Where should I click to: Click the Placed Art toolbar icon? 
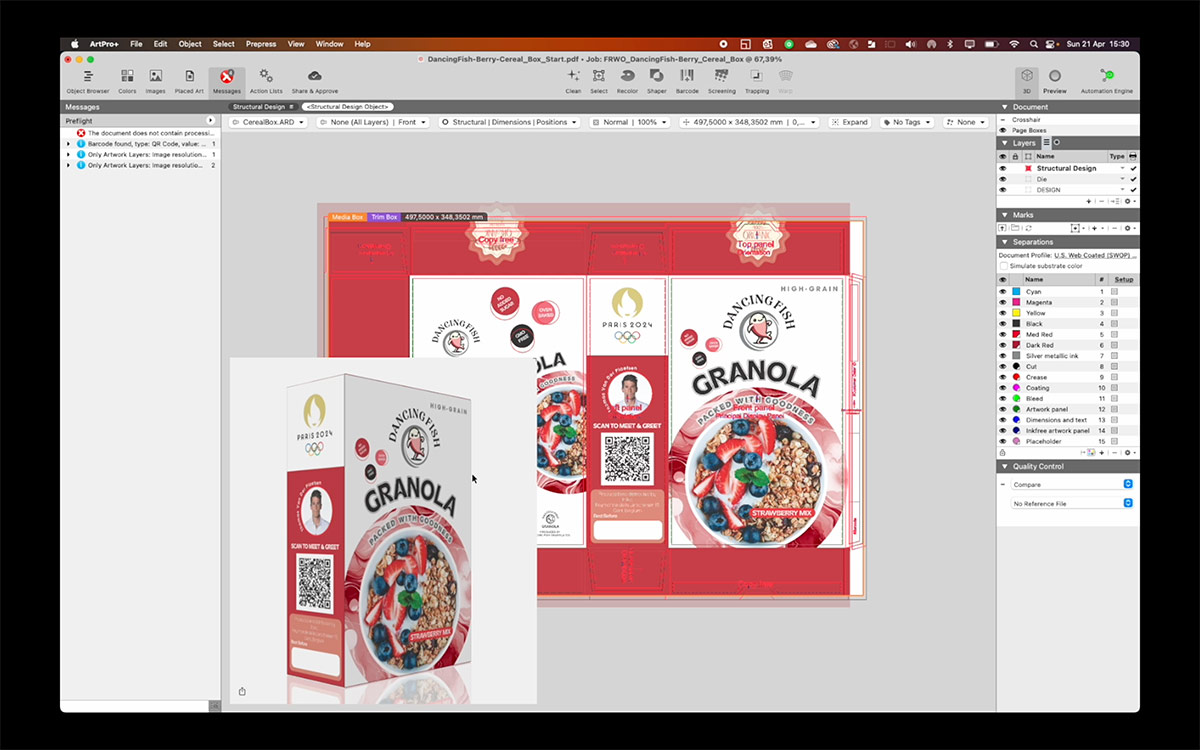pyautogui.click(x=189, y=80)
